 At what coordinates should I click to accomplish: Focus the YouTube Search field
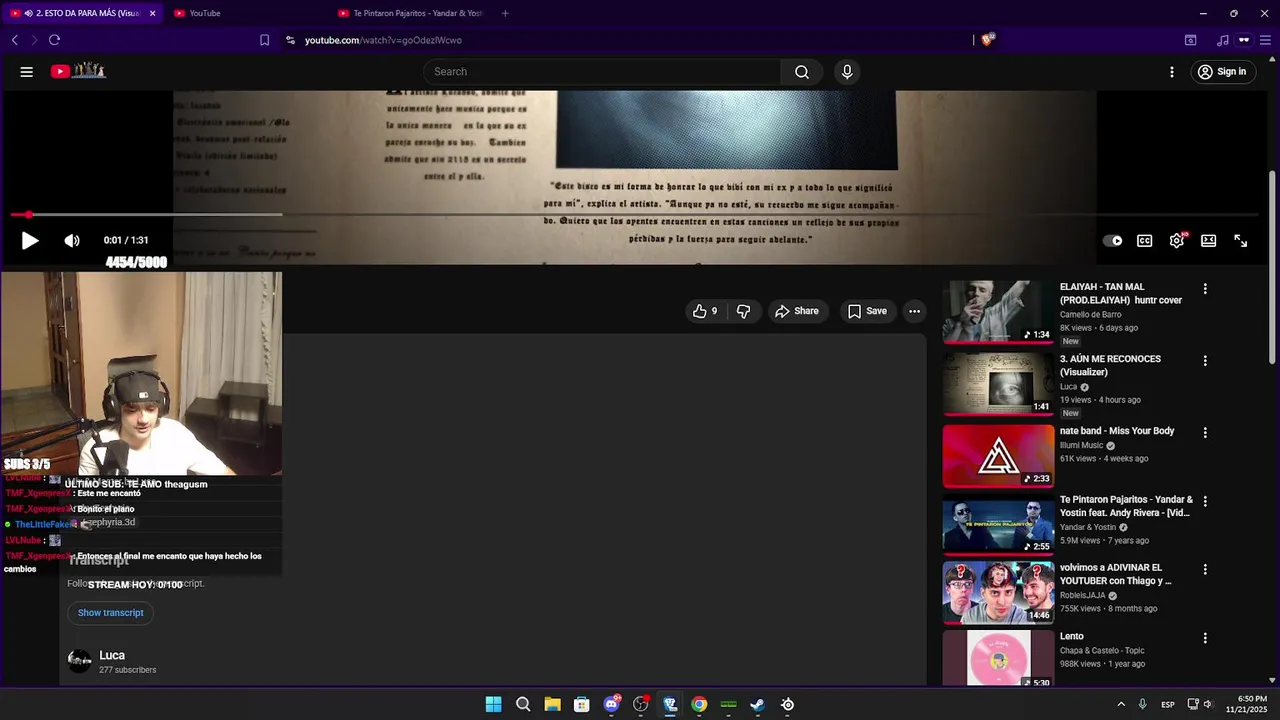(x=602, y=72)
